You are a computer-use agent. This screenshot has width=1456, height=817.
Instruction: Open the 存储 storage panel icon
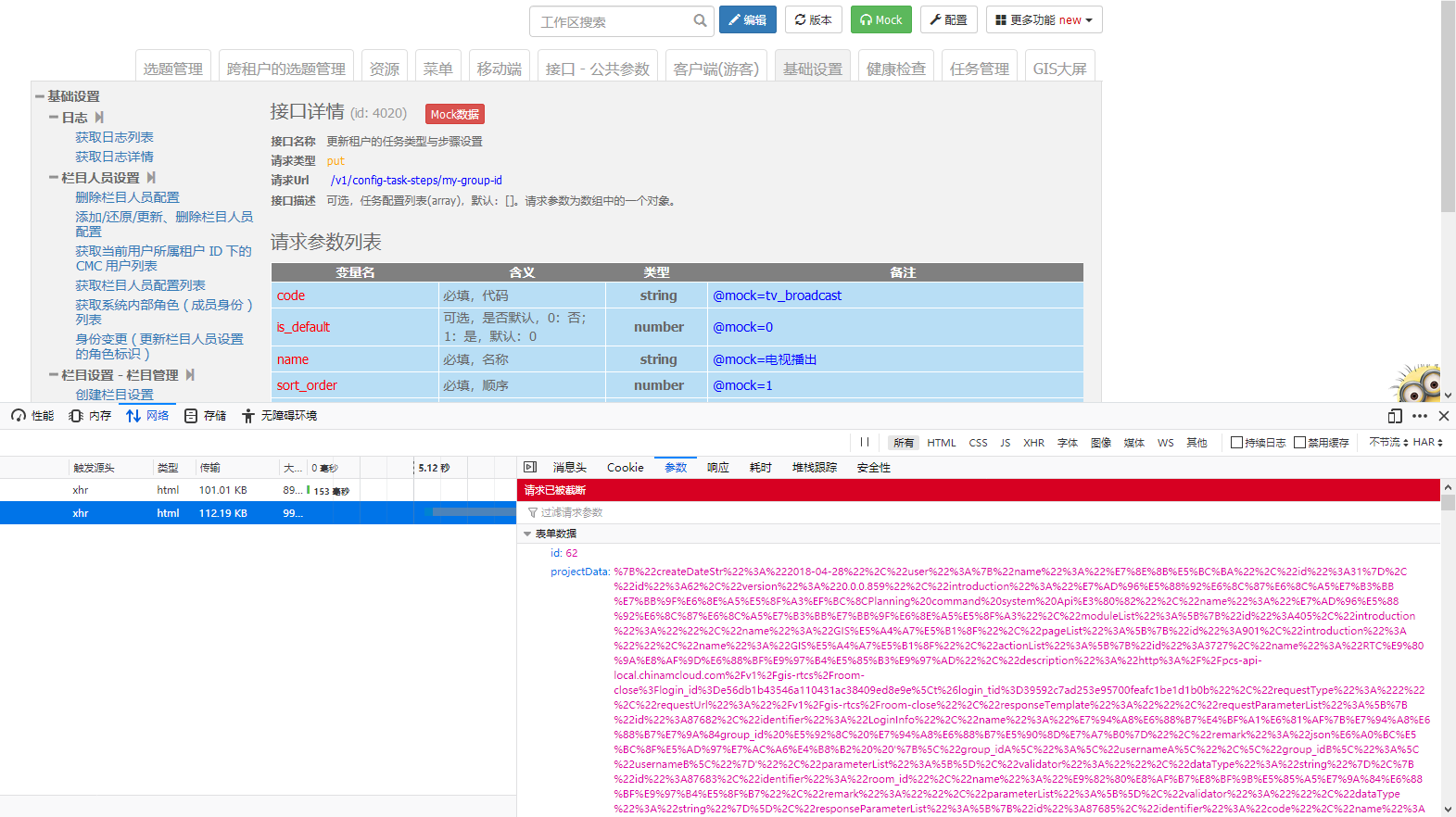click(191, 416)
